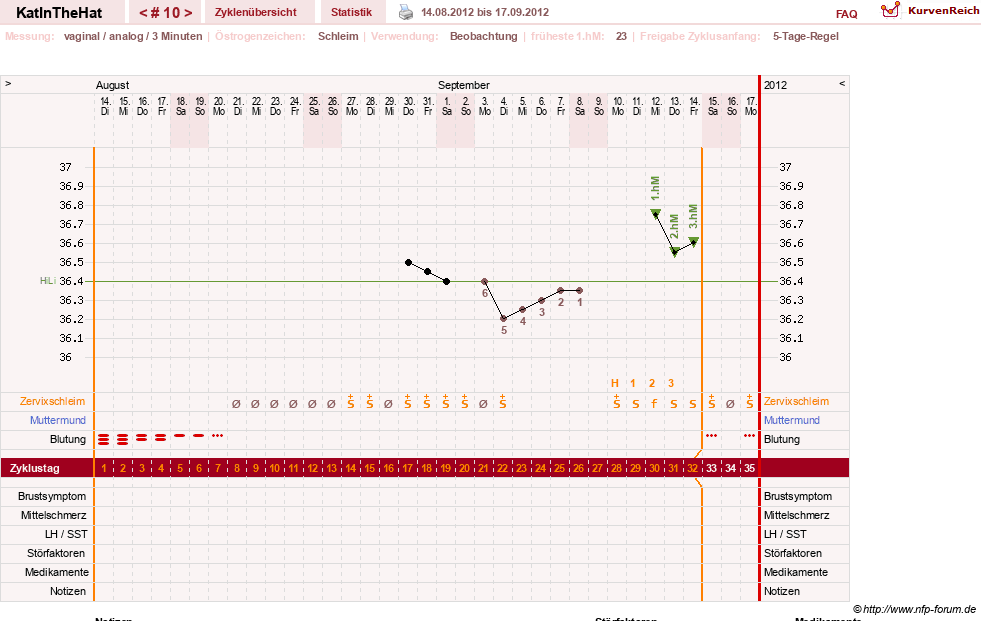The height and width of the screenshot is (621, 981).
Task: Click the Mittelschmerz row label on left
Action: 54,515
